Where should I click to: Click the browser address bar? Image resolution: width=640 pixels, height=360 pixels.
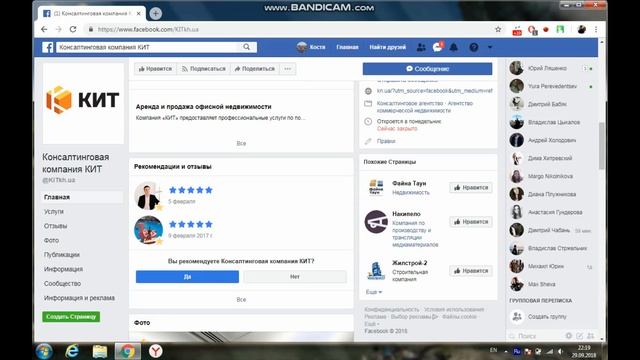(286, 29)
